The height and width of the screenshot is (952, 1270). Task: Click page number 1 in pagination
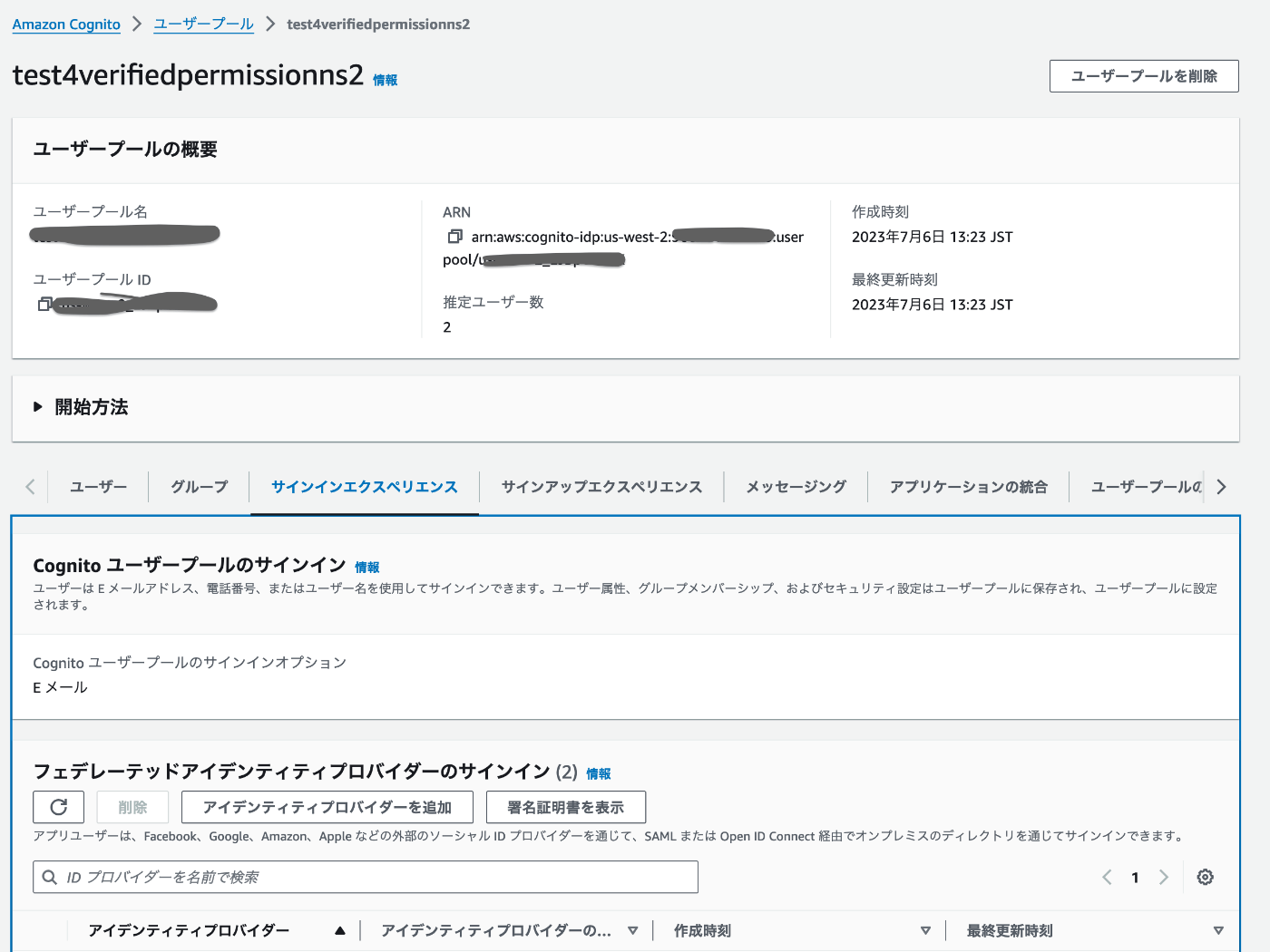coord(1135,877)
